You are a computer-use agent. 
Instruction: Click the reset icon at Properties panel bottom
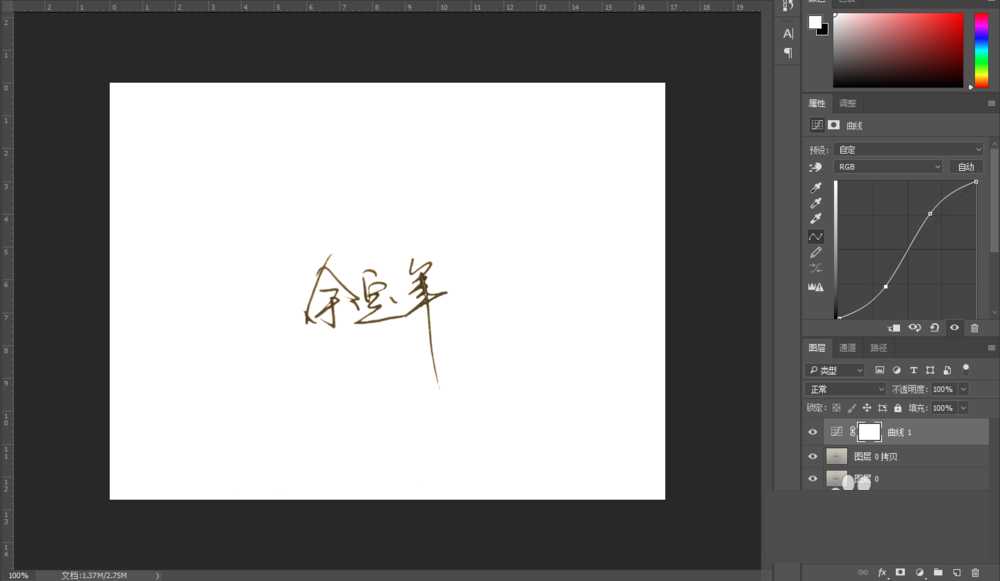click(x=934, y=327)
